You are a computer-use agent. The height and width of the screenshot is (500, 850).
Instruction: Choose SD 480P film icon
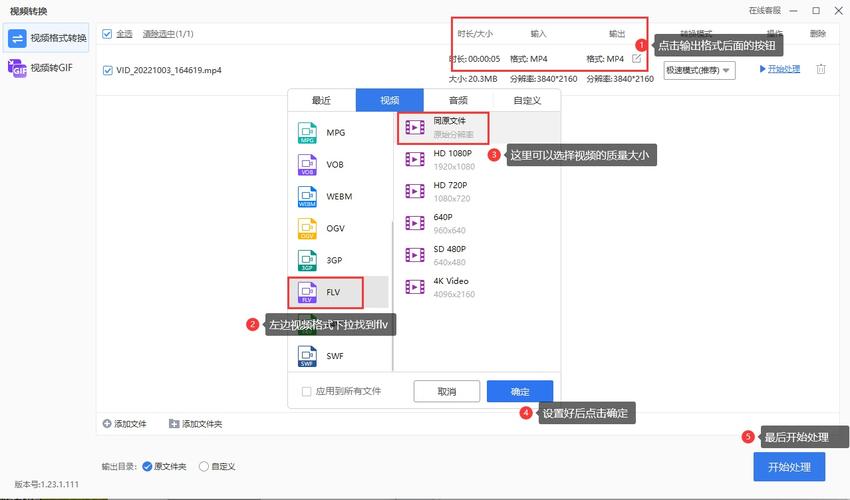coord(415,255)
